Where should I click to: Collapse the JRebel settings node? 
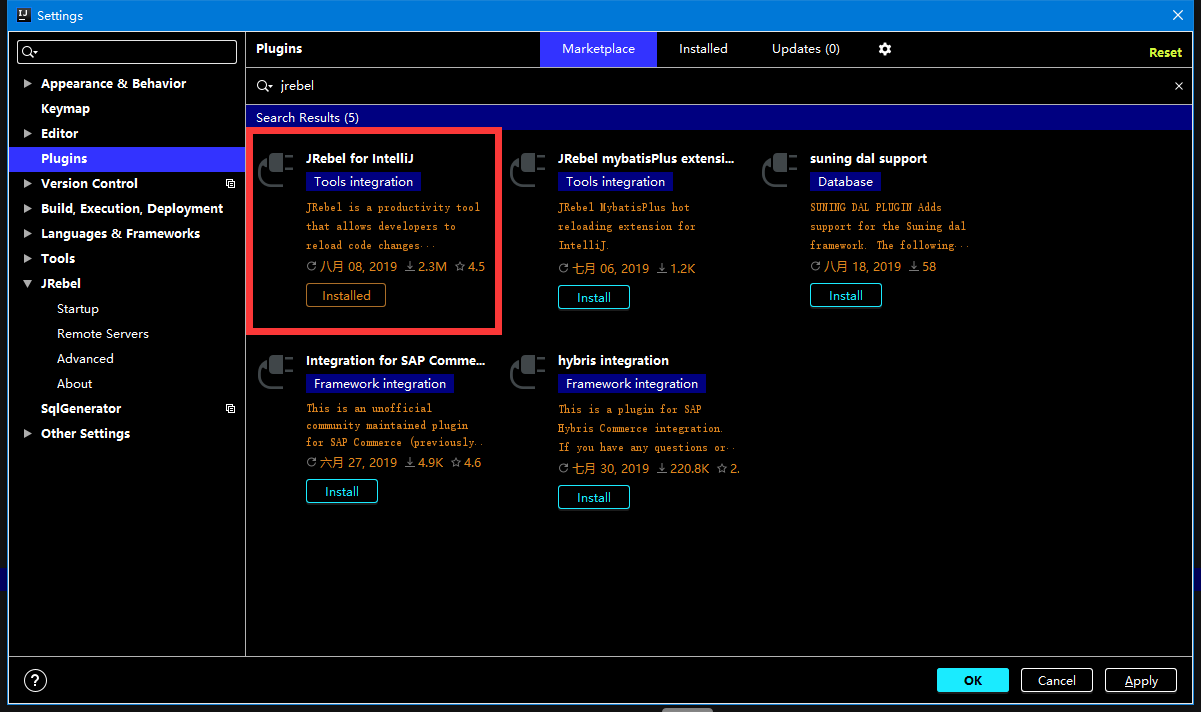point(27,284)
